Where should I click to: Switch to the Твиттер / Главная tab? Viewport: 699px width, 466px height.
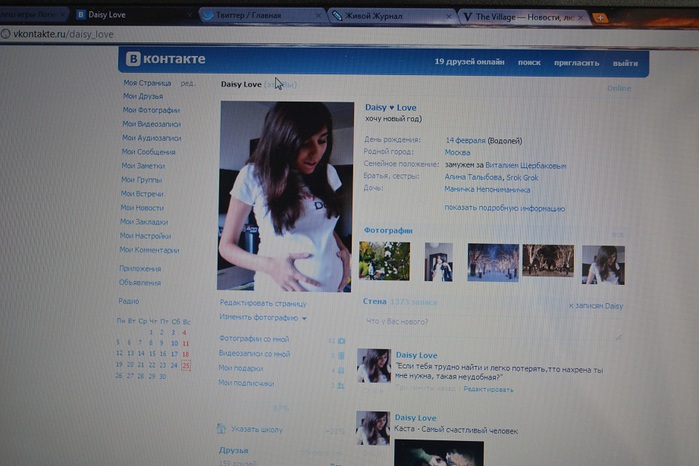263,16
